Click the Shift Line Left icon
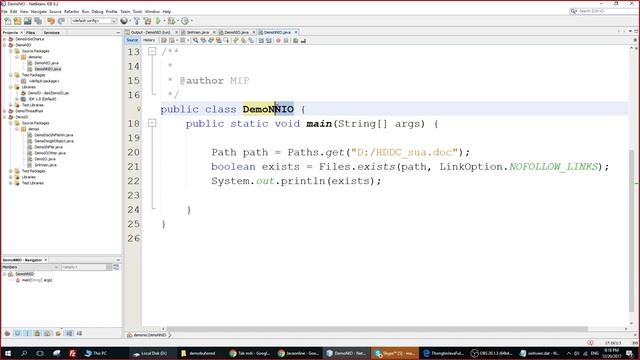This screenshot has height=360, width=640. 261,40
